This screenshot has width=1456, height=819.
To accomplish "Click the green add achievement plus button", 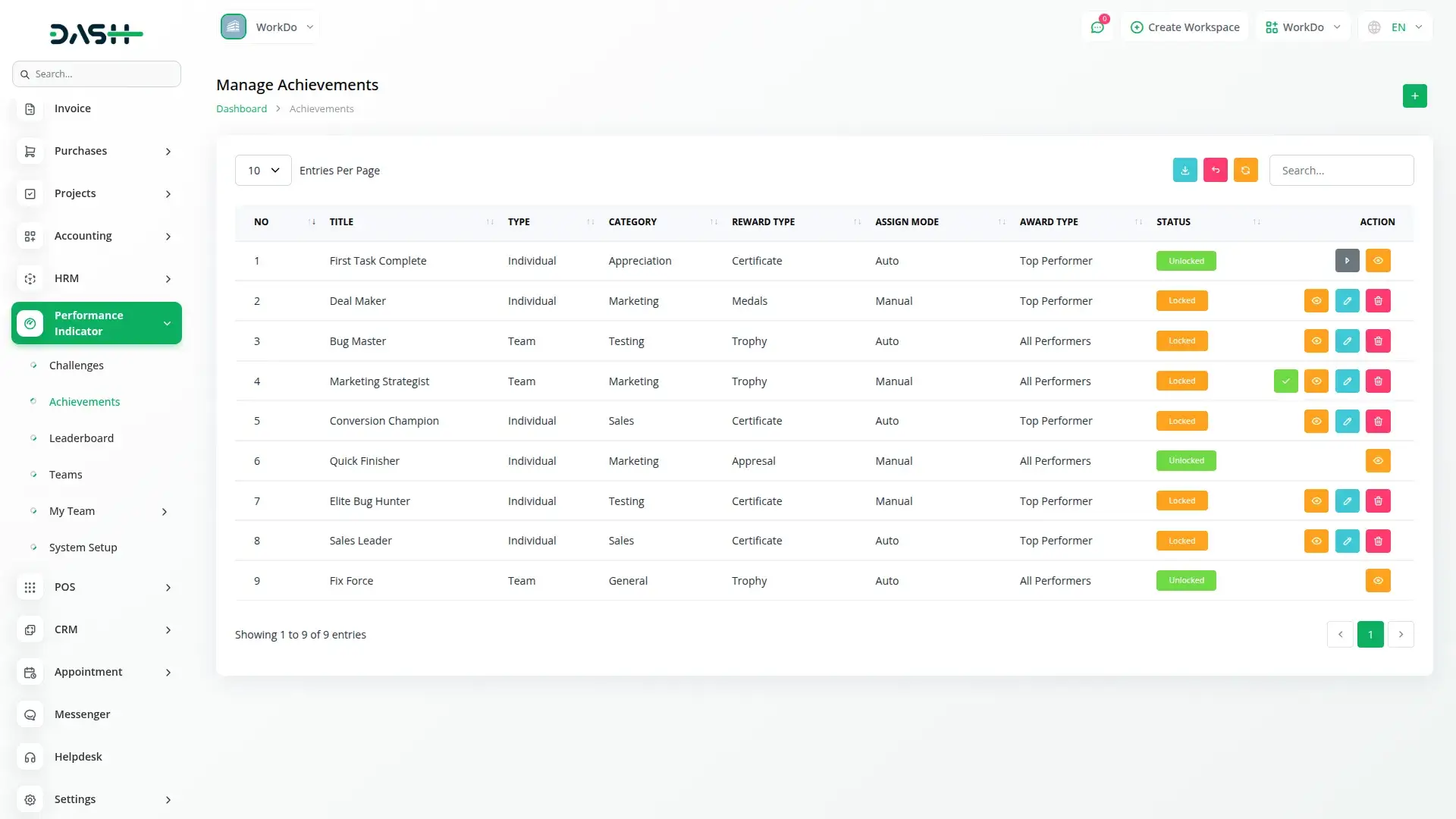I will [1414, 96].
